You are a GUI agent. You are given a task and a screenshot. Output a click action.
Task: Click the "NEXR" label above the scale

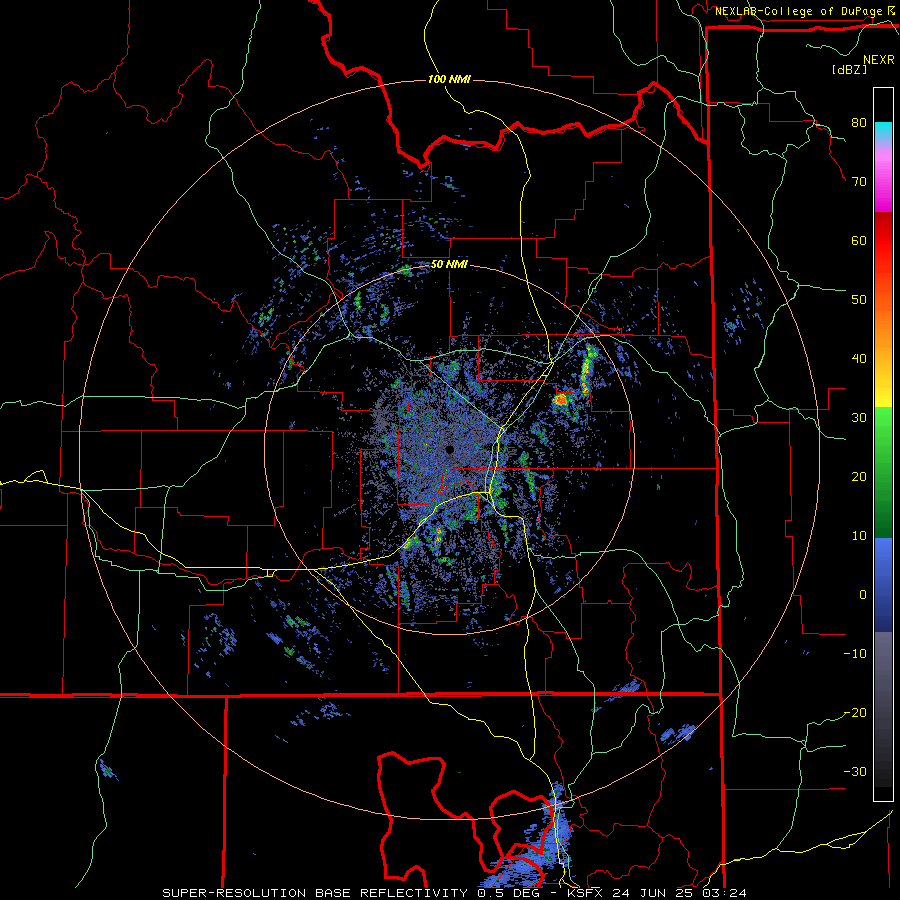click(x=878, y=60)
